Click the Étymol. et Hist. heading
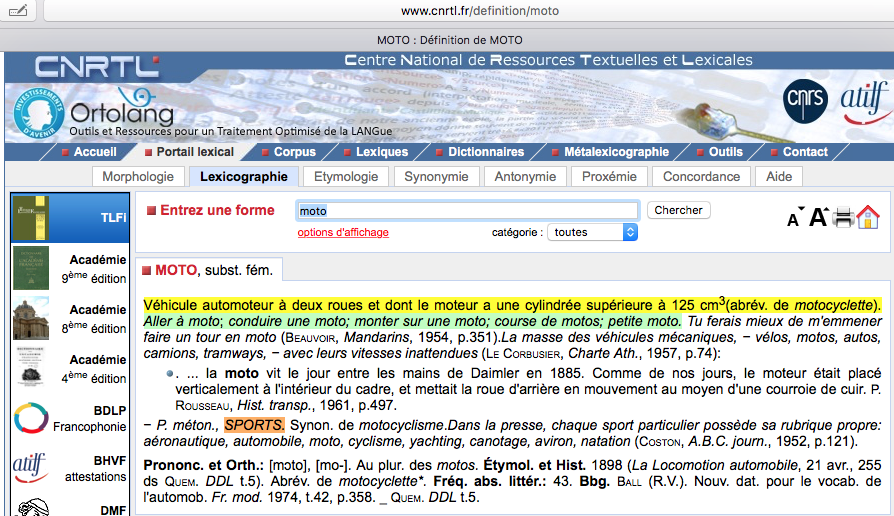 (x=534, y=465)
